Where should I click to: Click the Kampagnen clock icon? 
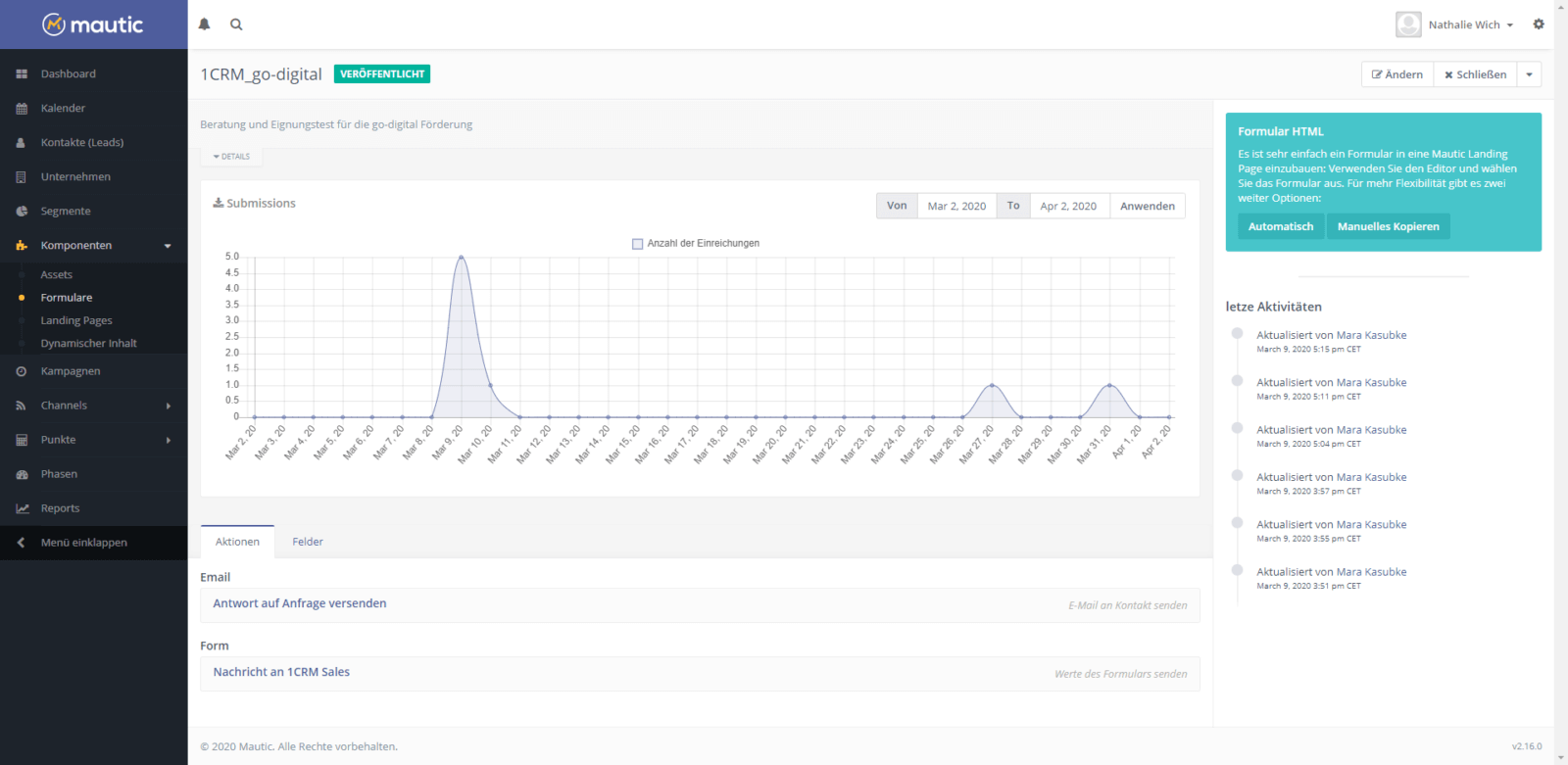pyautogui.click(x=22, y=371)
